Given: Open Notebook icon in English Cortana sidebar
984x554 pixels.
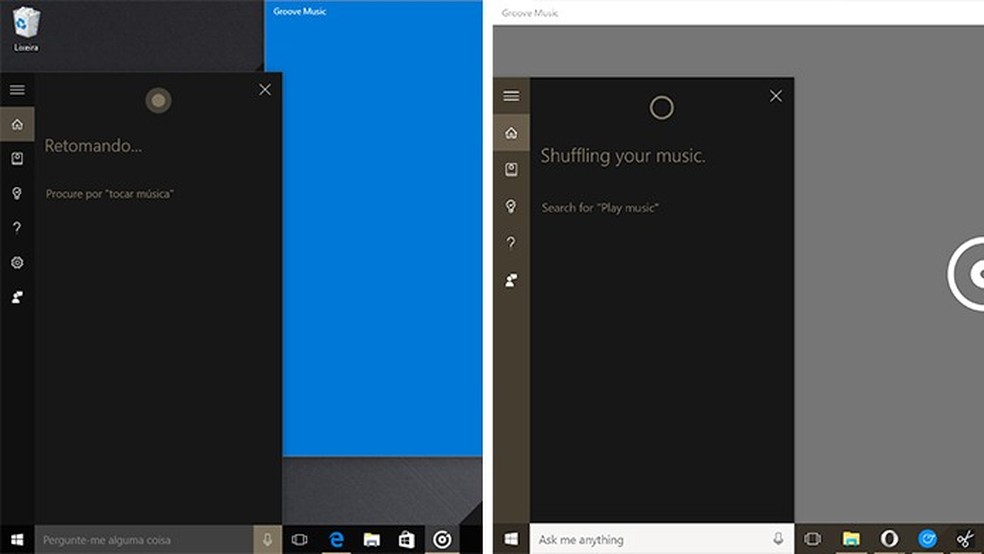Looking at the screenshot, I should tap(511, 169).
